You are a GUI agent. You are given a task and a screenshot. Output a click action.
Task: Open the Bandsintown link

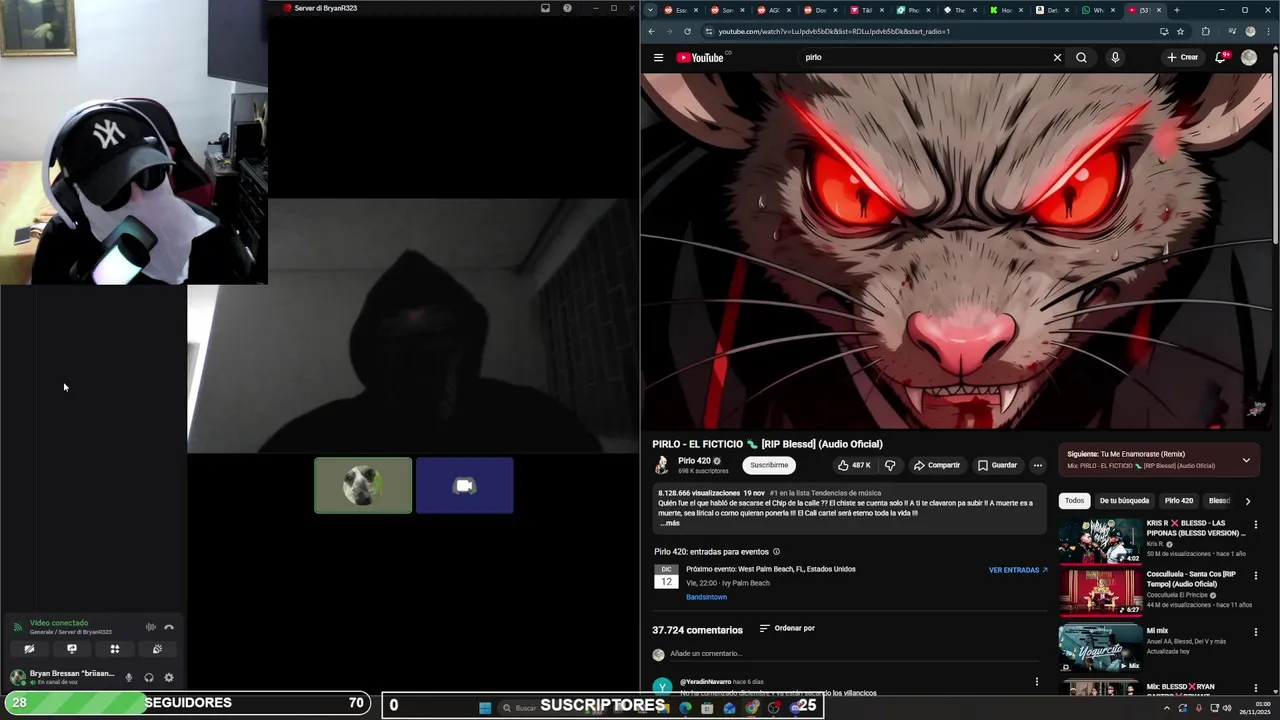click(x=706, y=597)
